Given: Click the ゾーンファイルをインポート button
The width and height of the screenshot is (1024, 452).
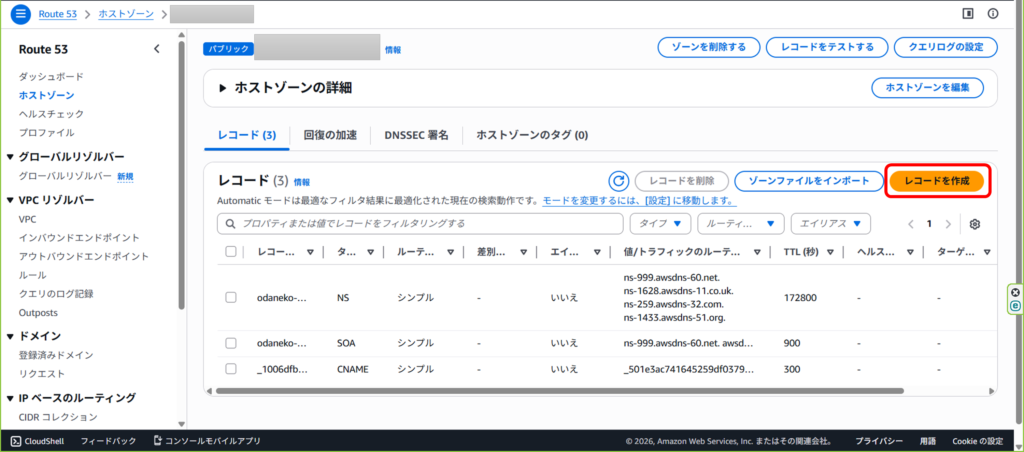Looking at the screenshot, I should pos(807,181).
